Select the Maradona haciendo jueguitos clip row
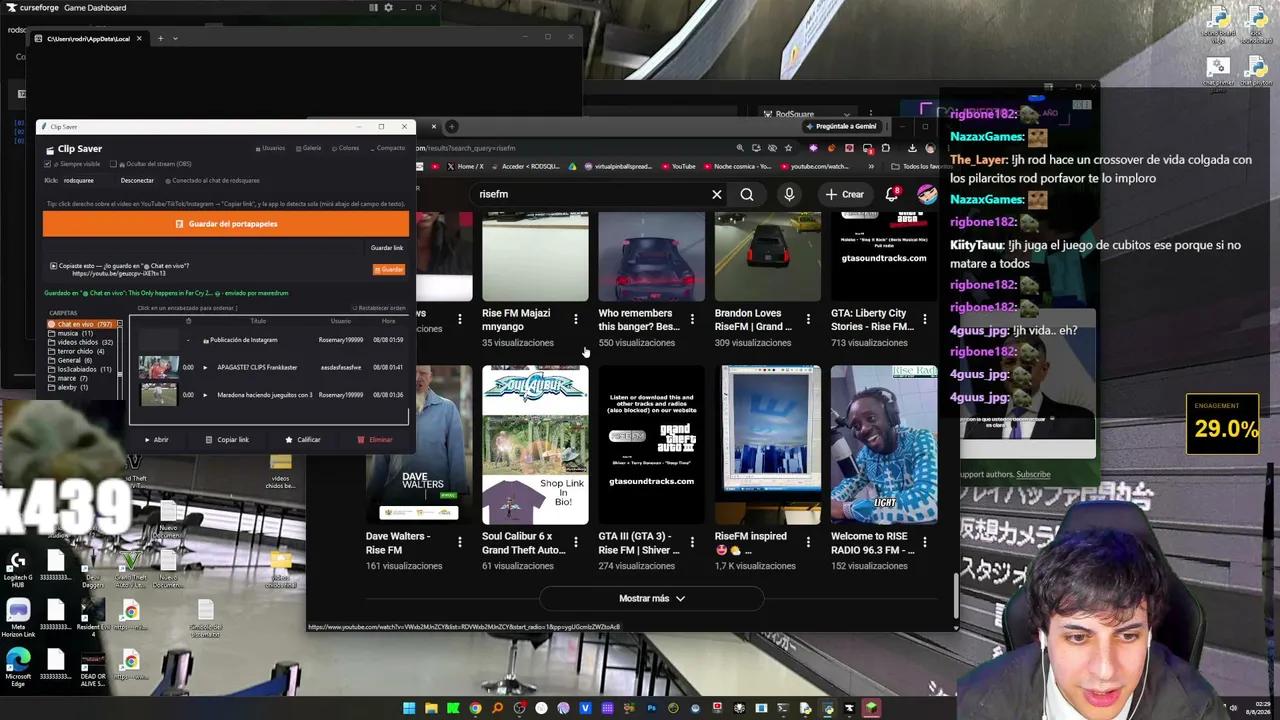The height and width of the screenshot is (720, 1280). coord(270,395)
